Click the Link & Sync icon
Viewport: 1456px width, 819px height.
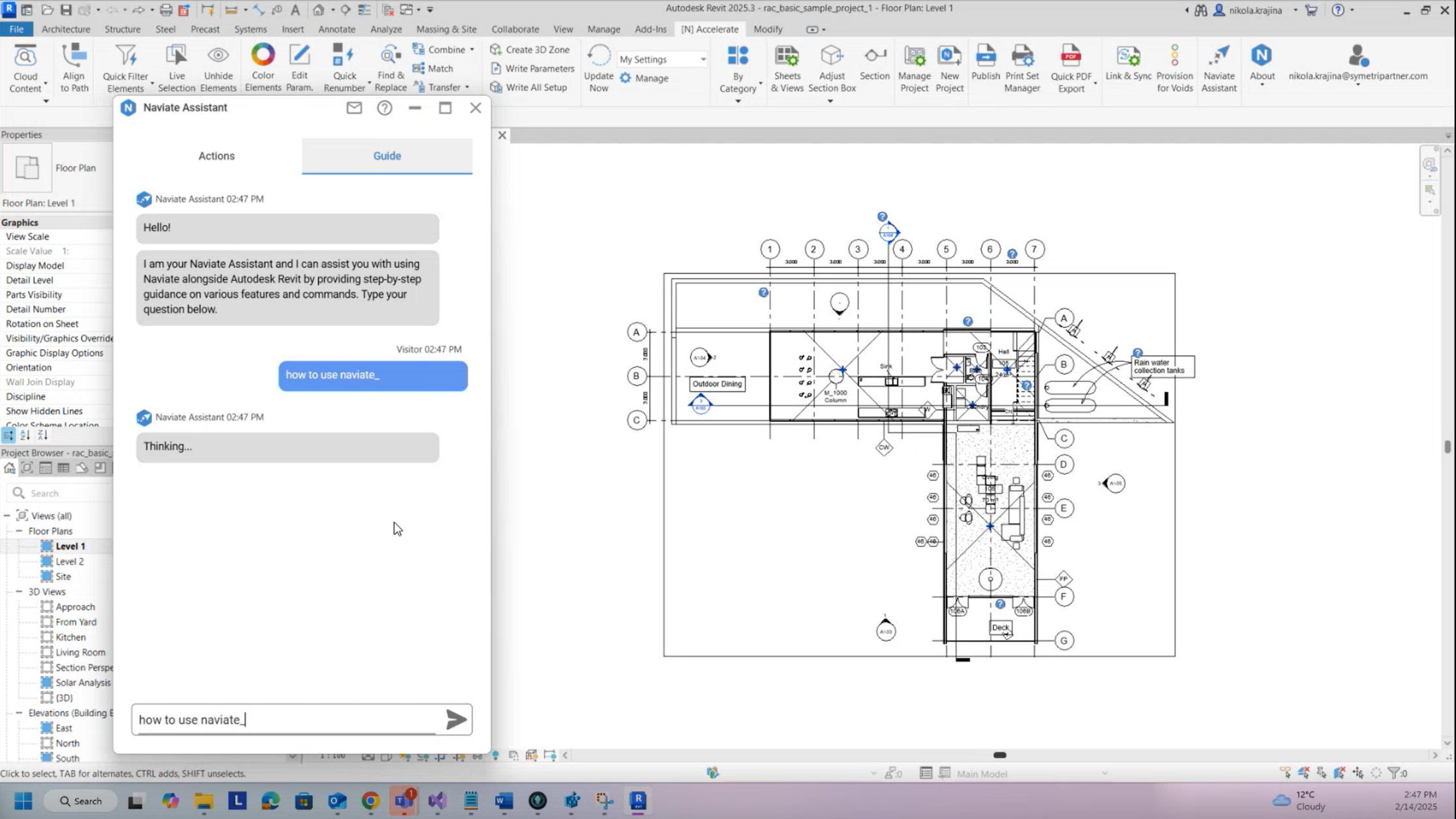[1129, 56]
